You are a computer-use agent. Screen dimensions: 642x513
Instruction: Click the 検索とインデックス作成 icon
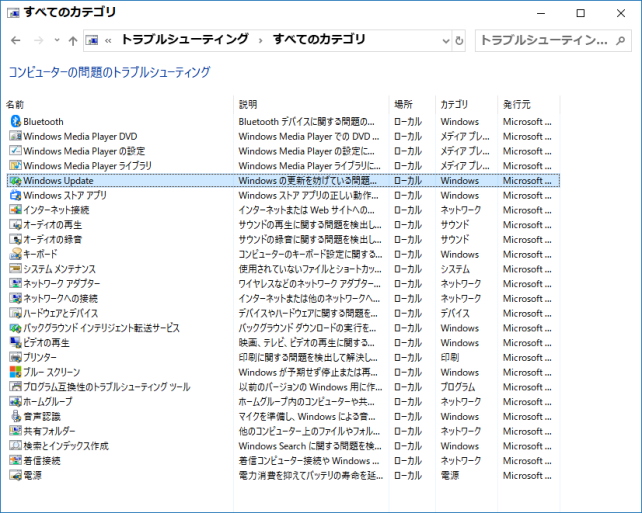16,445
